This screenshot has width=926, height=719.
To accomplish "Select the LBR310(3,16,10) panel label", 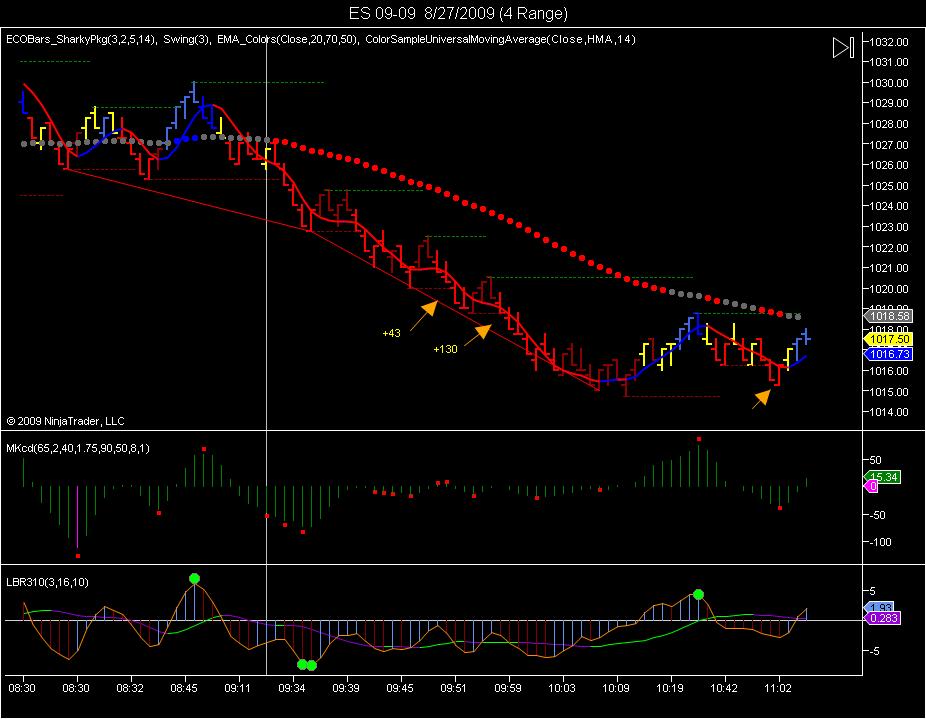I will point(47,583).
